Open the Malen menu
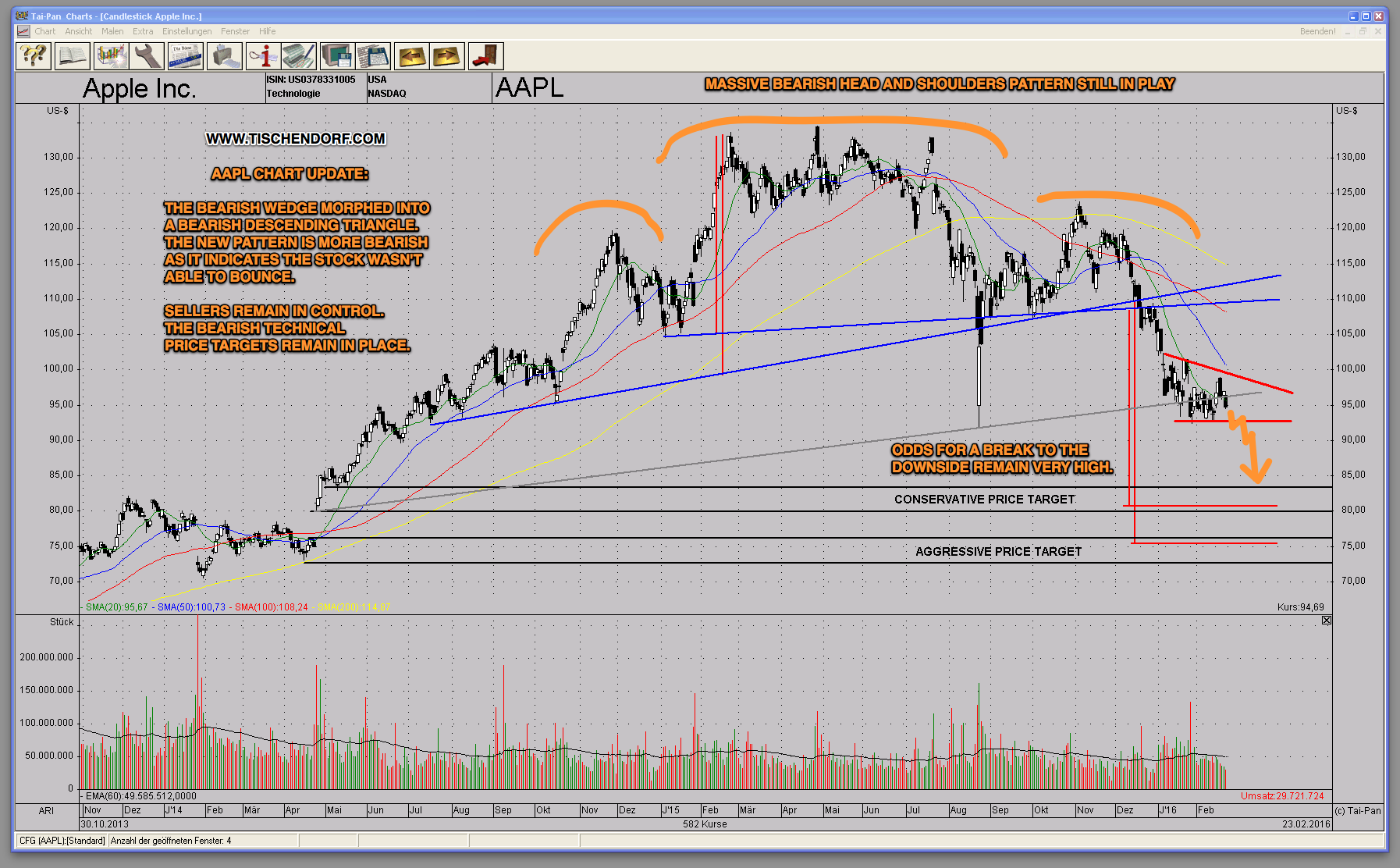 (112, 31)
